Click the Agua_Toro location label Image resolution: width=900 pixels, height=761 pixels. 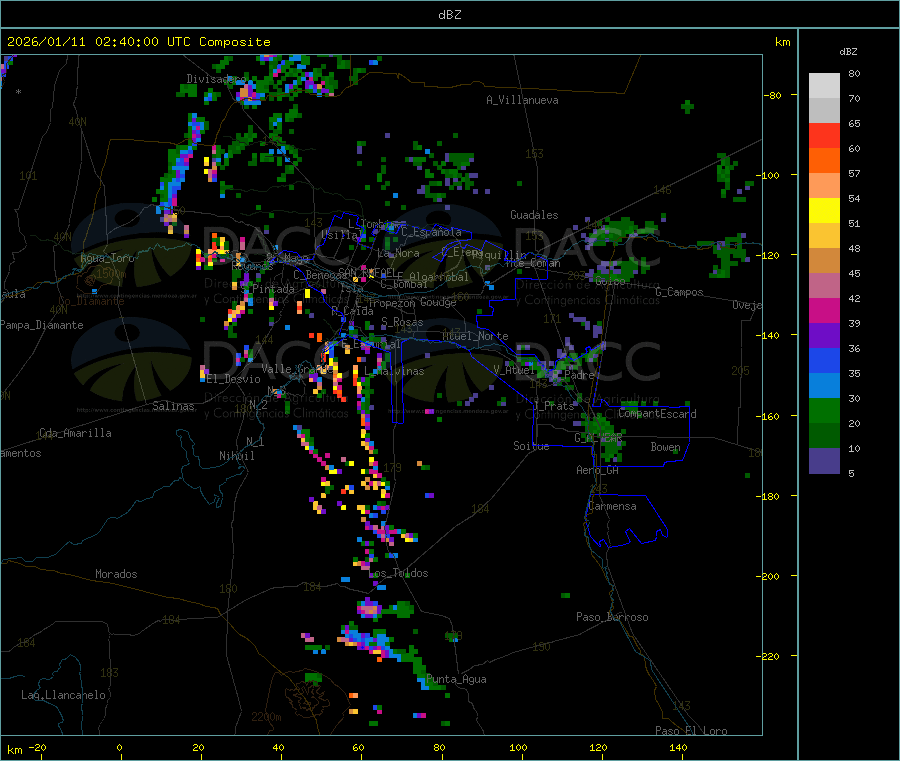pos(107,258)
